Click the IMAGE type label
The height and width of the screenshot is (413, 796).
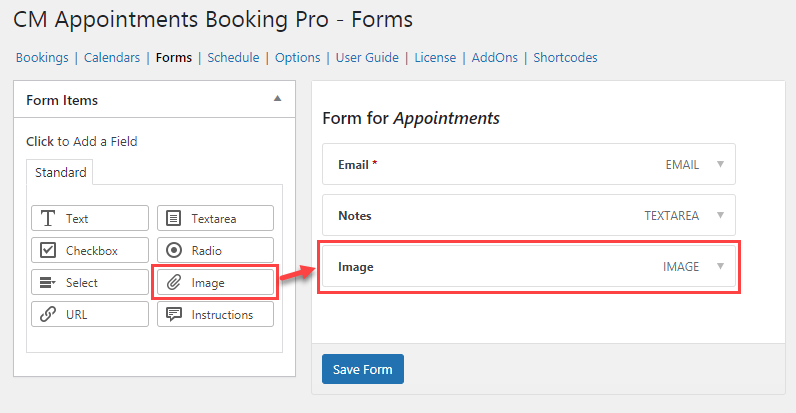click(x=681, y=267)
